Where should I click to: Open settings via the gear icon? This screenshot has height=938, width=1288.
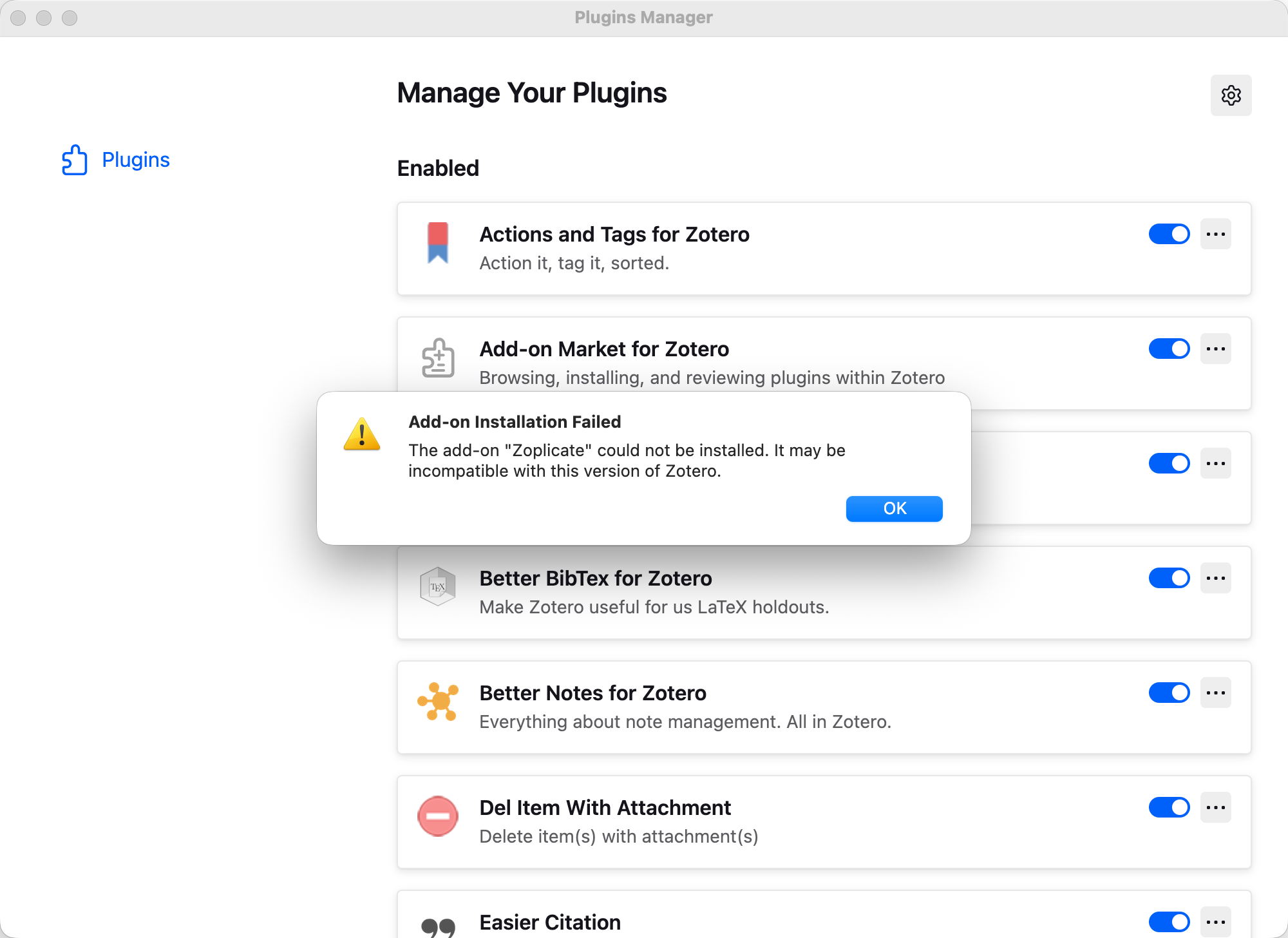(x=1231, y=95)
